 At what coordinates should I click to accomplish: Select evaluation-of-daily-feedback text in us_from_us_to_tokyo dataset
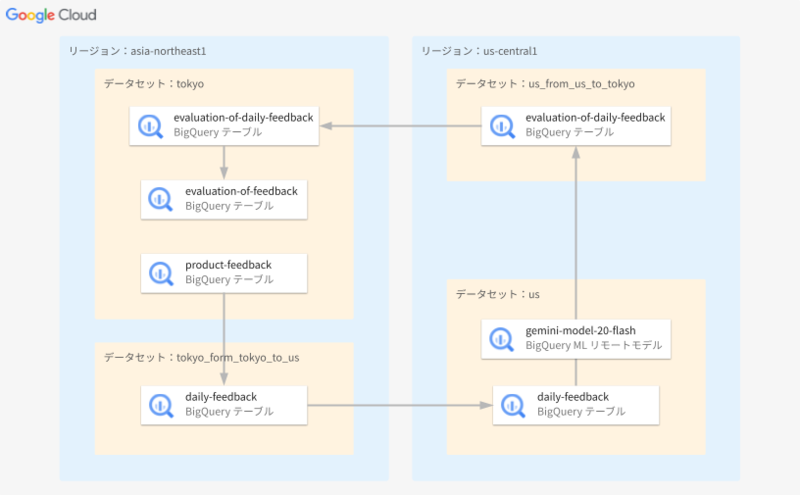tap(595, 118)
